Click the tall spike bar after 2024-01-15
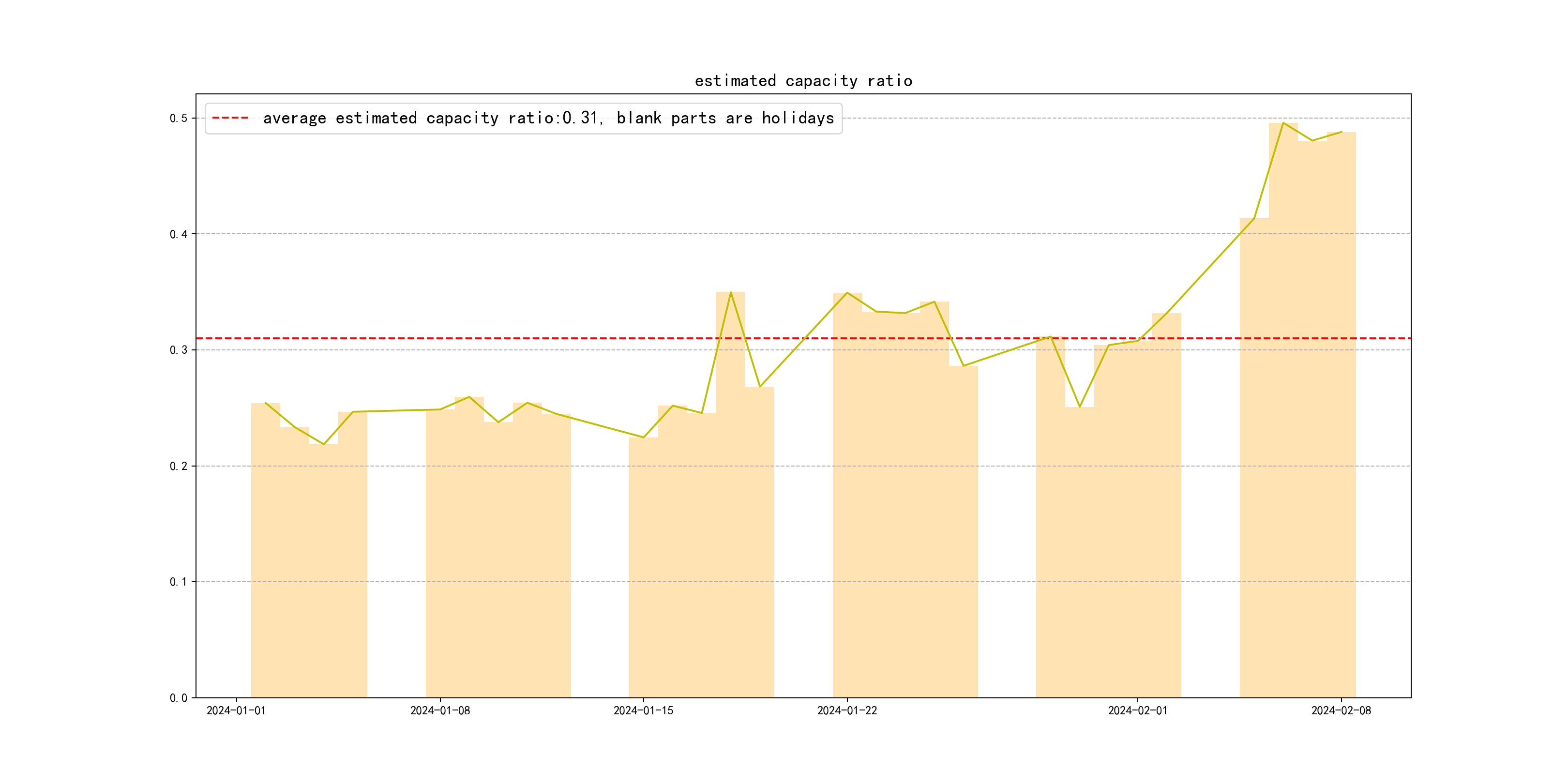 point(730,487)
